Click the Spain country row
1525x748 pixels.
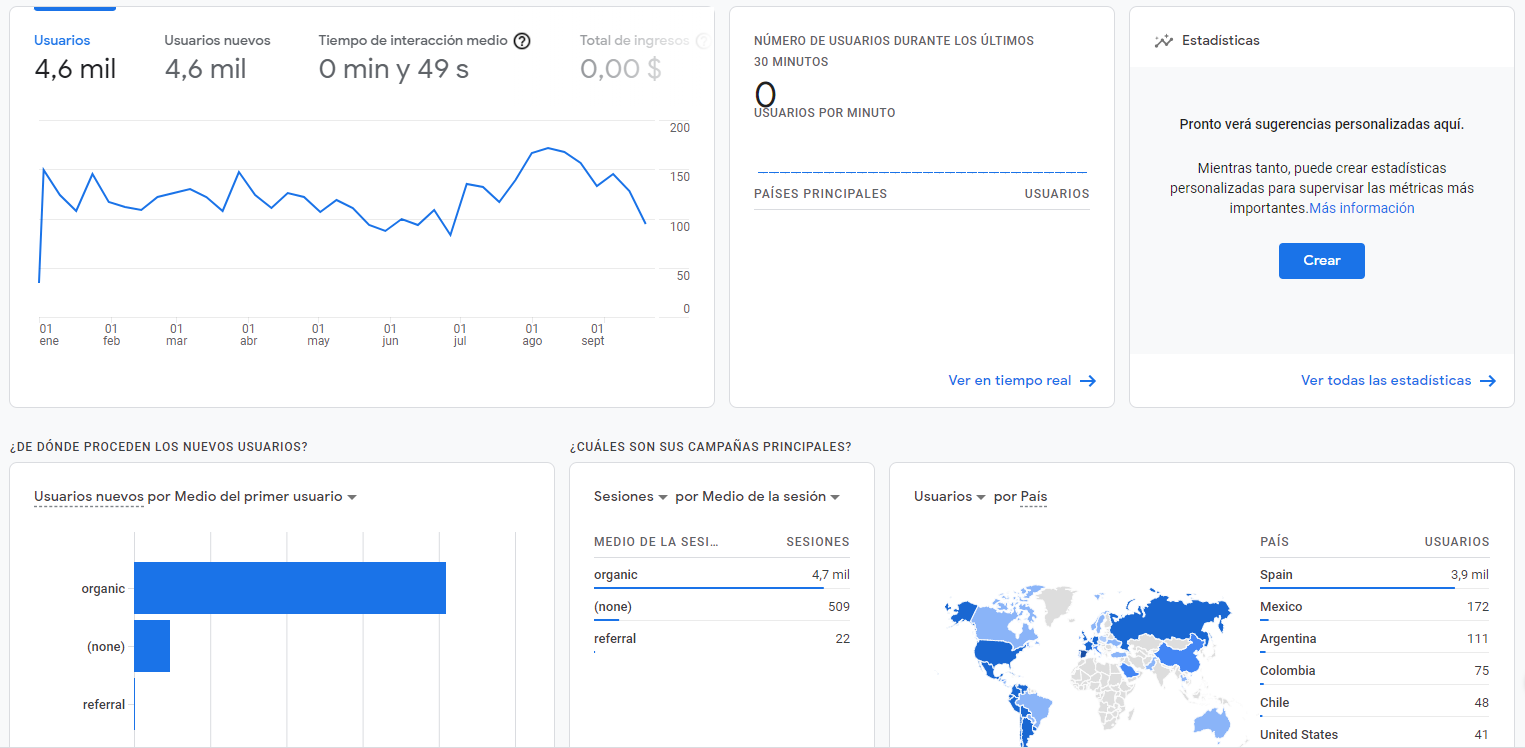(1374, 575)
